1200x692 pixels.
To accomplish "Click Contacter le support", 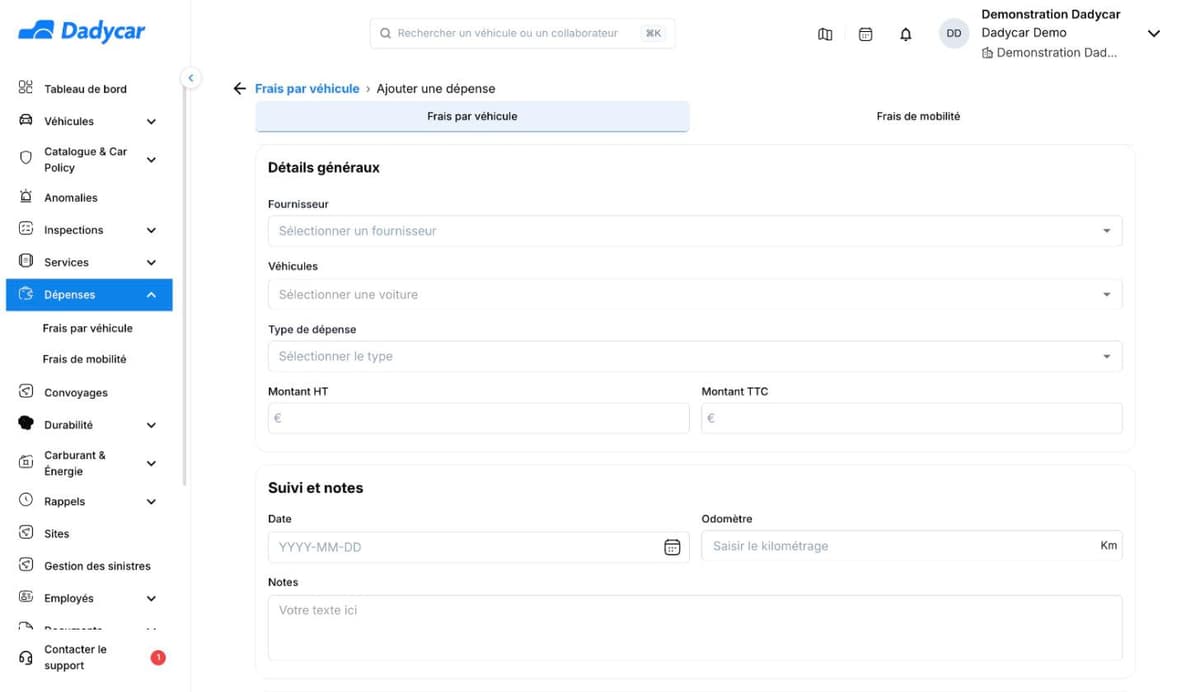I will 75,657.
